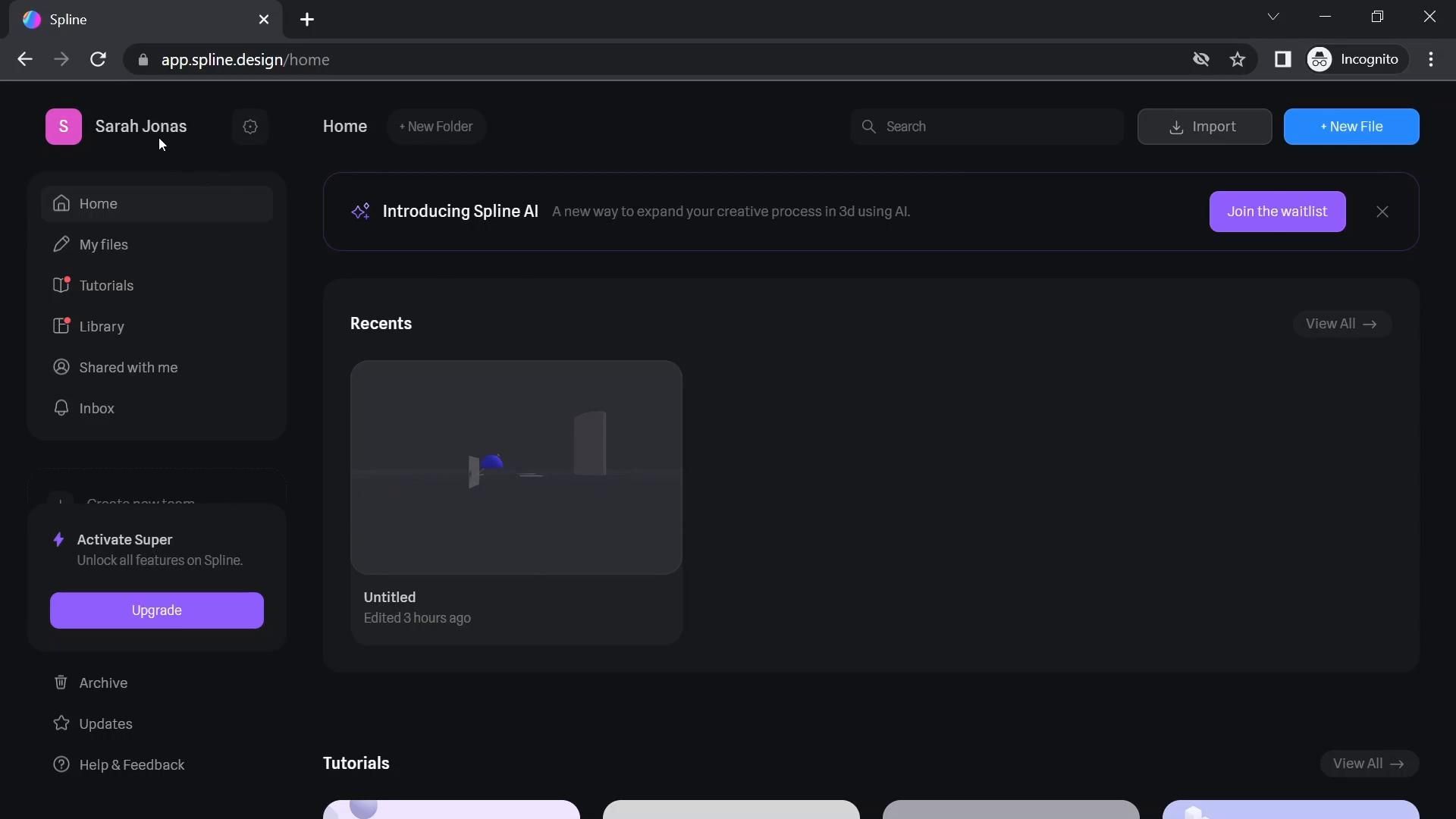1456x819 pixels.
Task: Click the Archive trash icon
Action: (61, 682)
